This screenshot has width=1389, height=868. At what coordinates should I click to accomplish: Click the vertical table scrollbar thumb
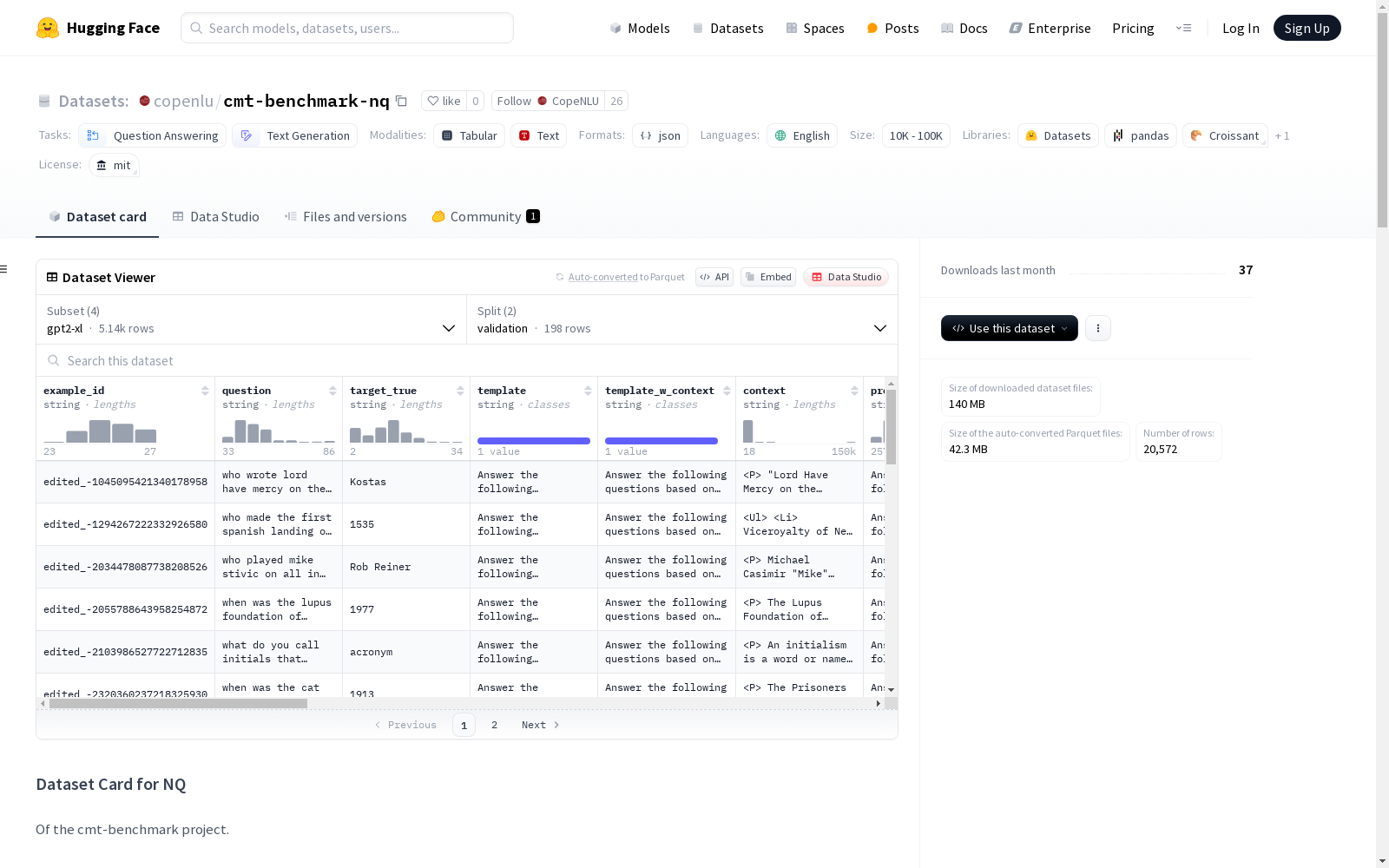tap(891, 427)
